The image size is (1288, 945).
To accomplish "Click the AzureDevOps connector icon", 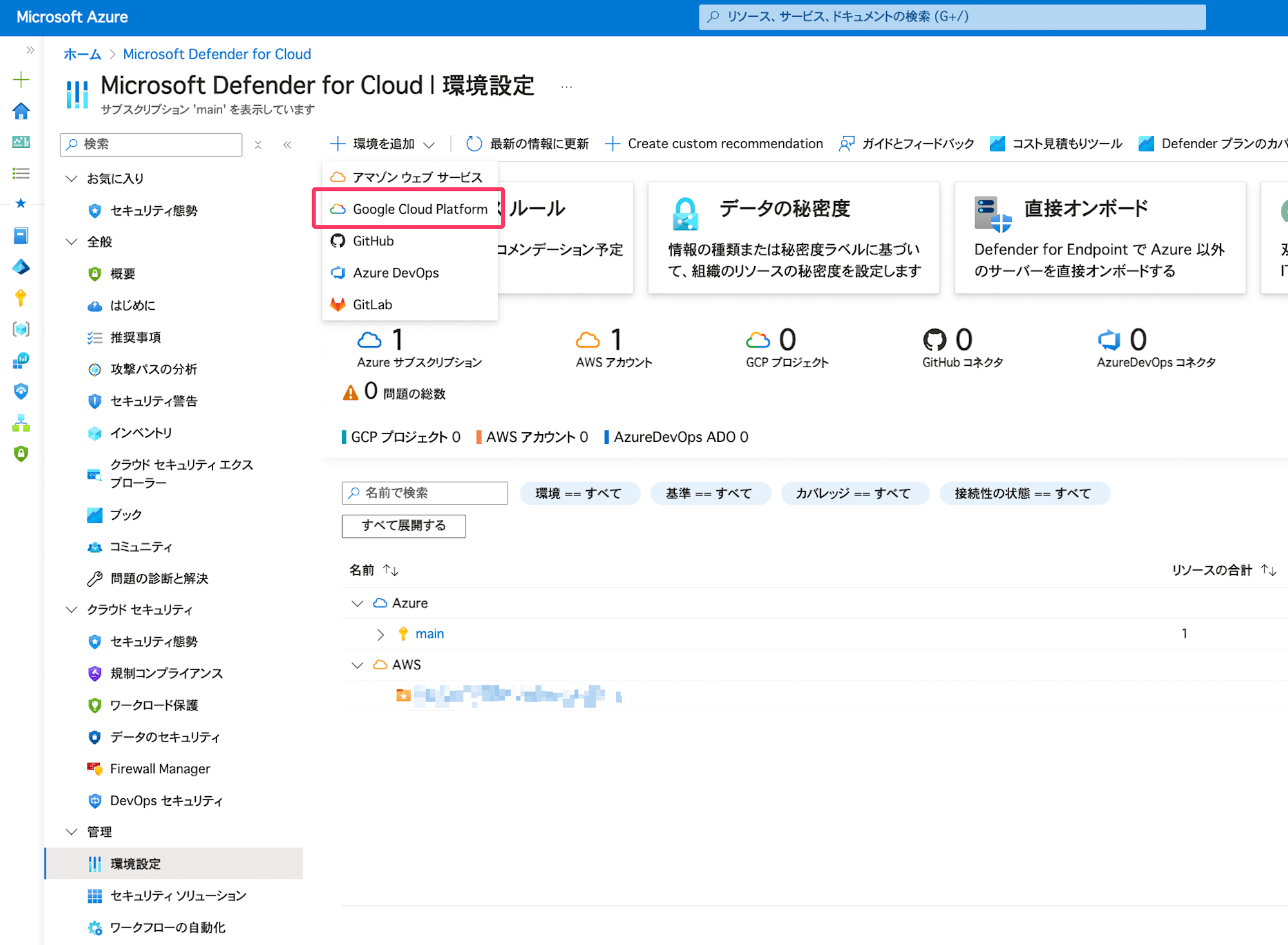I will tap(1109, 339).
